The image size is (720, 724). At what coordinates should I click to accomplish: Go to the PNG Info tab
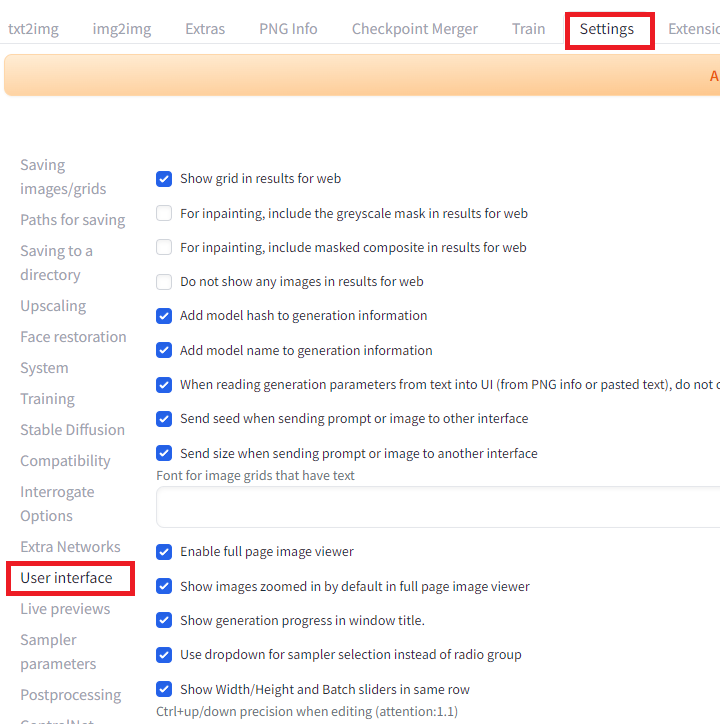tap(288, 29)
